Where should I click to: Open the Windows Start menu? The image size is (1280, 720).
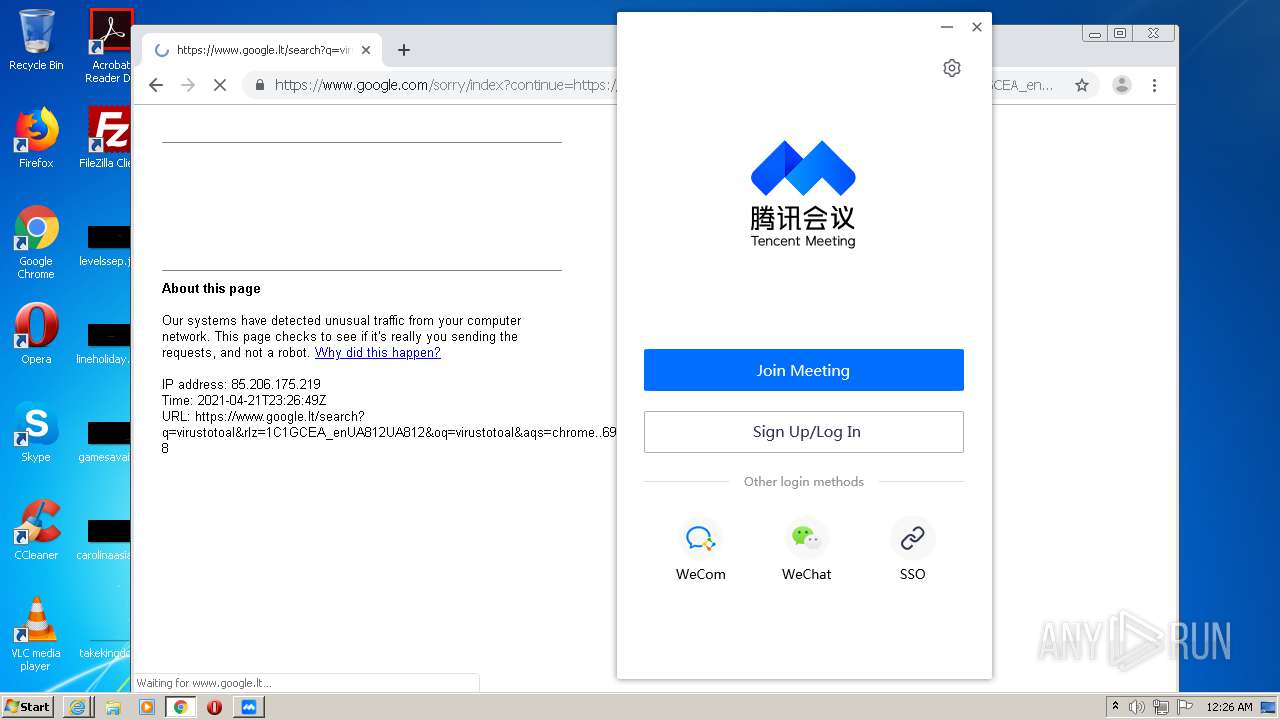(x=28, y=707)
